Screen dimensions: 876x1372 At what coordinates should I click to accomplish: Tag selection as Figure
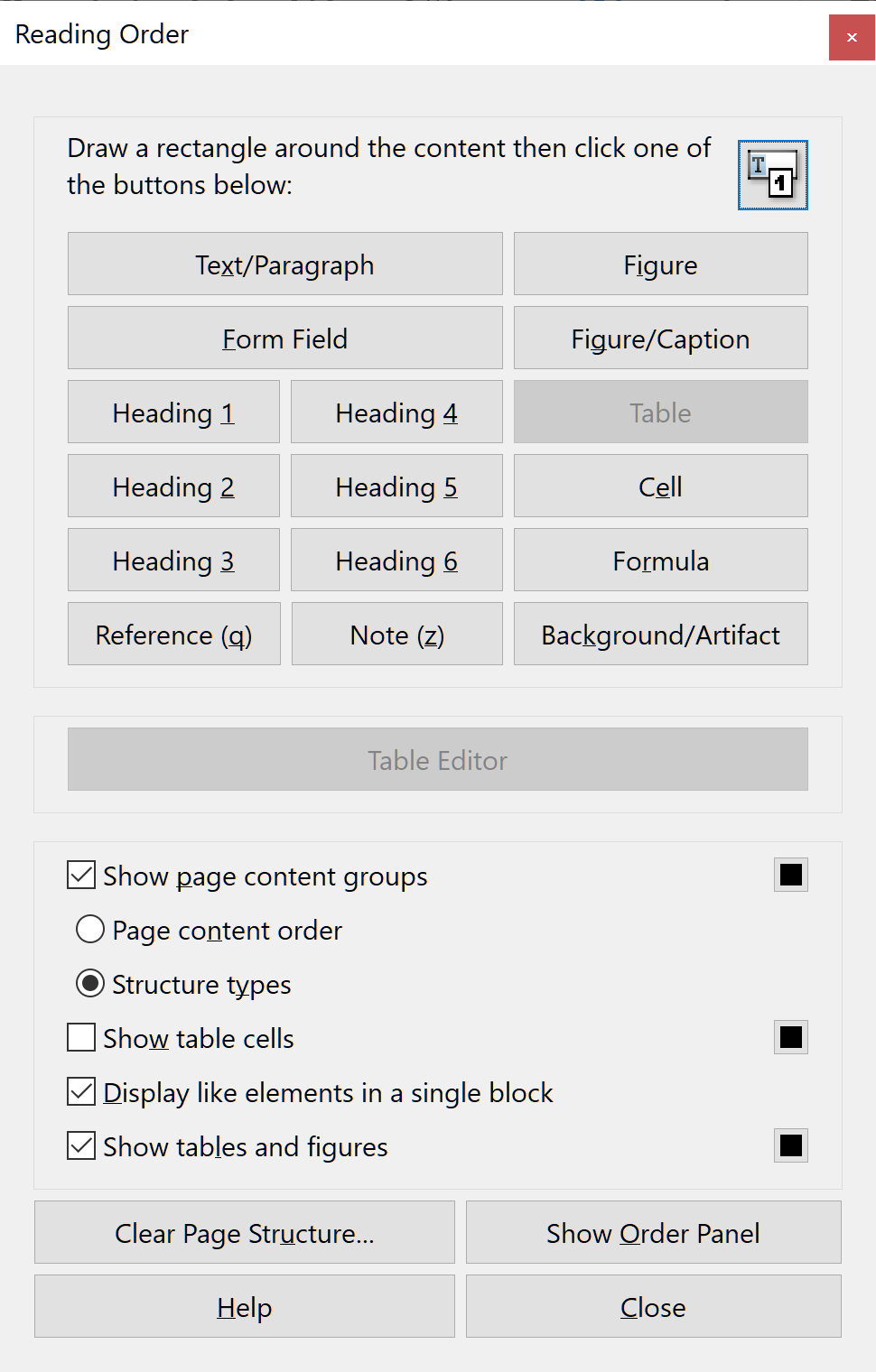pyautogui.click(x=660, y=264)
